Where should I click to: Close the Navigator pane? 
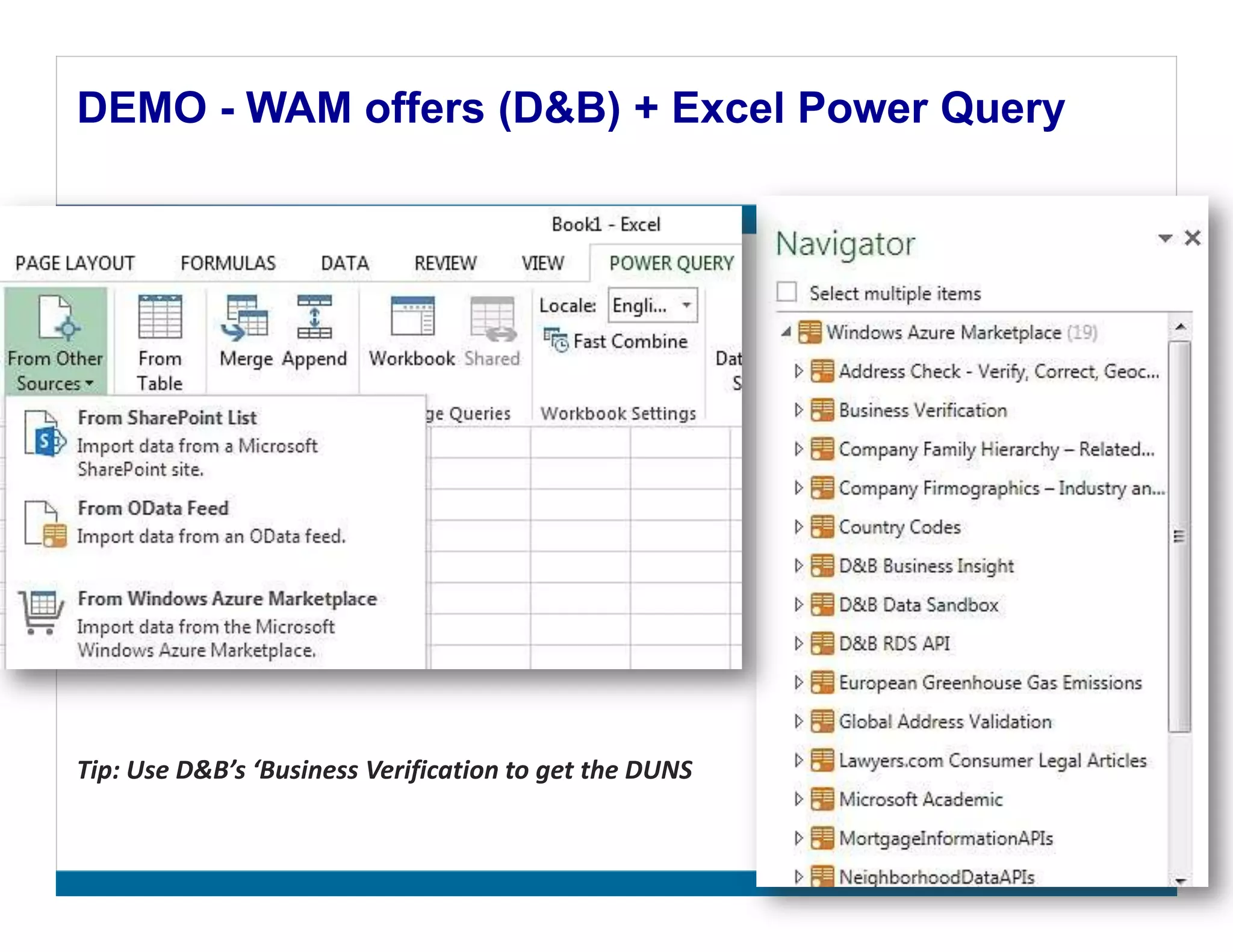[1192, 238]
